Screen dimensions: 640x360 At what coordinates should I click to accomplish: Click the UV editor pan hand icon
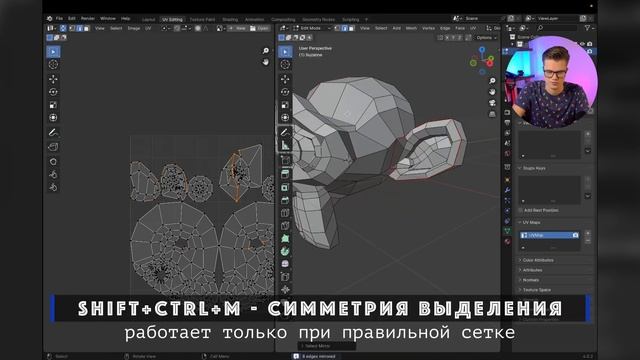pyautogui.click(x=266, y=62)
